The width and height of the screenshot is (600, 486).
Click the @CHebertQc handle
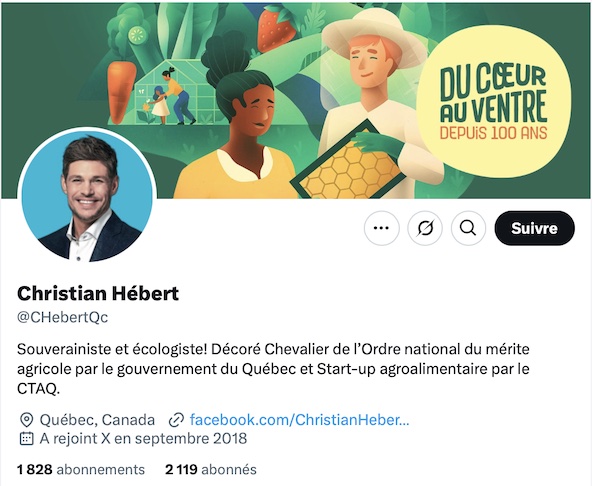[x=63, y=317]
